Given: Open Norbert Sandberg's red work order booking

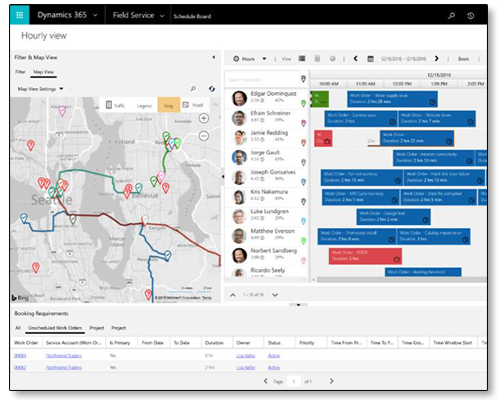Looking at the screenshot, I should pos(365,256).
